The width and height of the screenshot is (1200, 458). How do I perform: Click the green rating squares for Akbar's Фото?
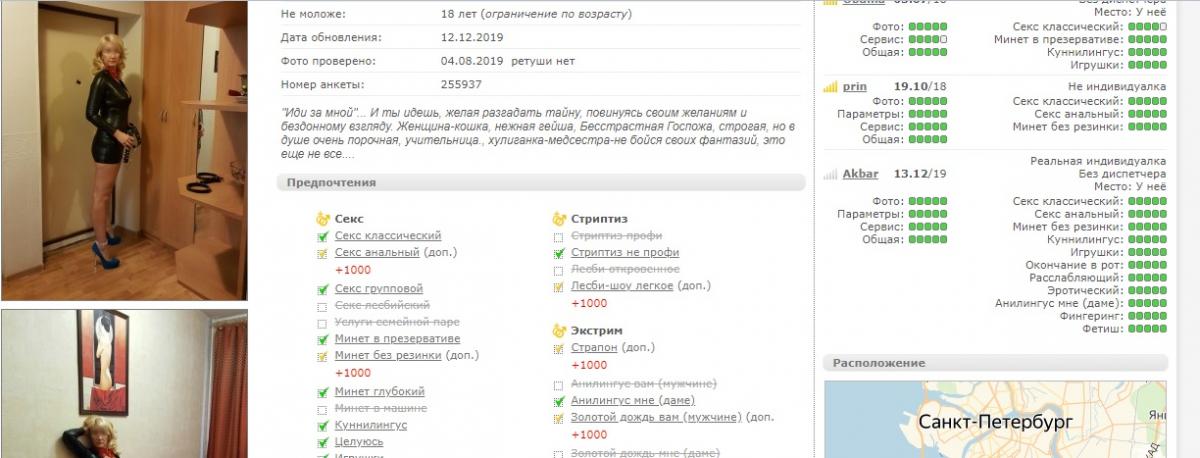[x=927, y=201]
